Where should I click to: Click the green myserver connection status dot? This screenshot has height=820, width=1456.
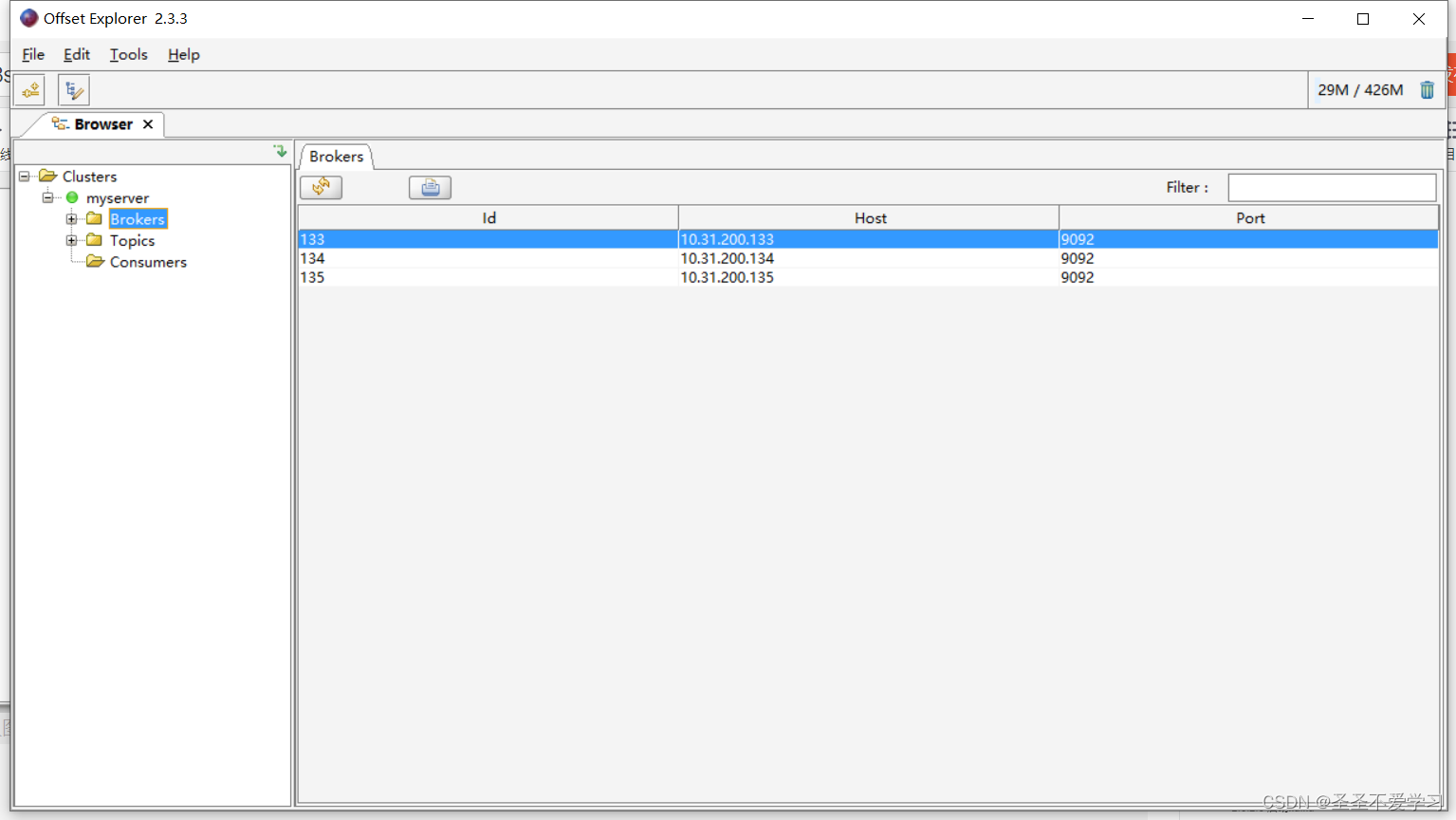click(72, 197)
